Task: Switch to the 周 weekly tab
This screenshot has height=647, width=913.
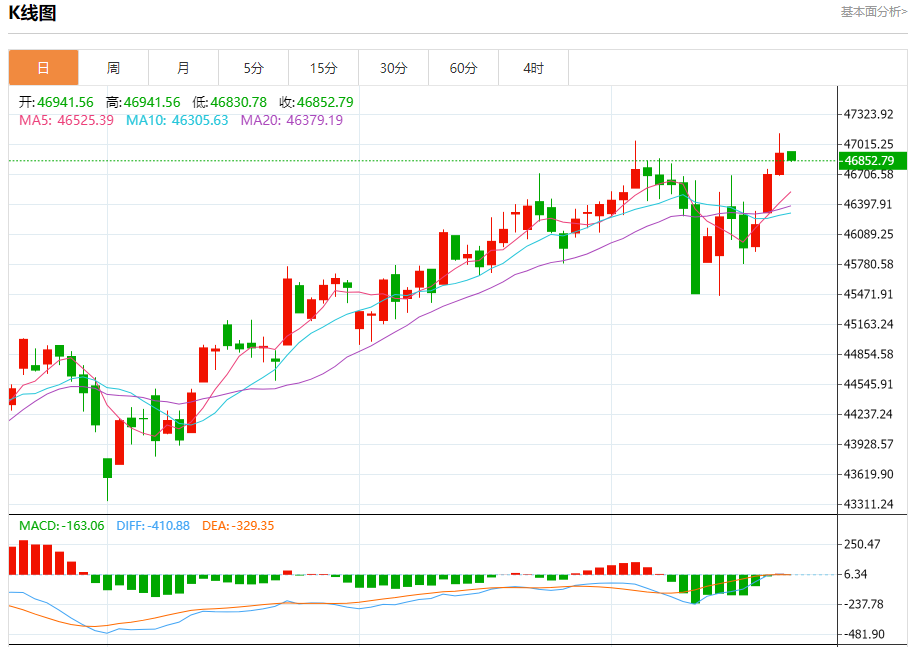Action: click(113, 68)
